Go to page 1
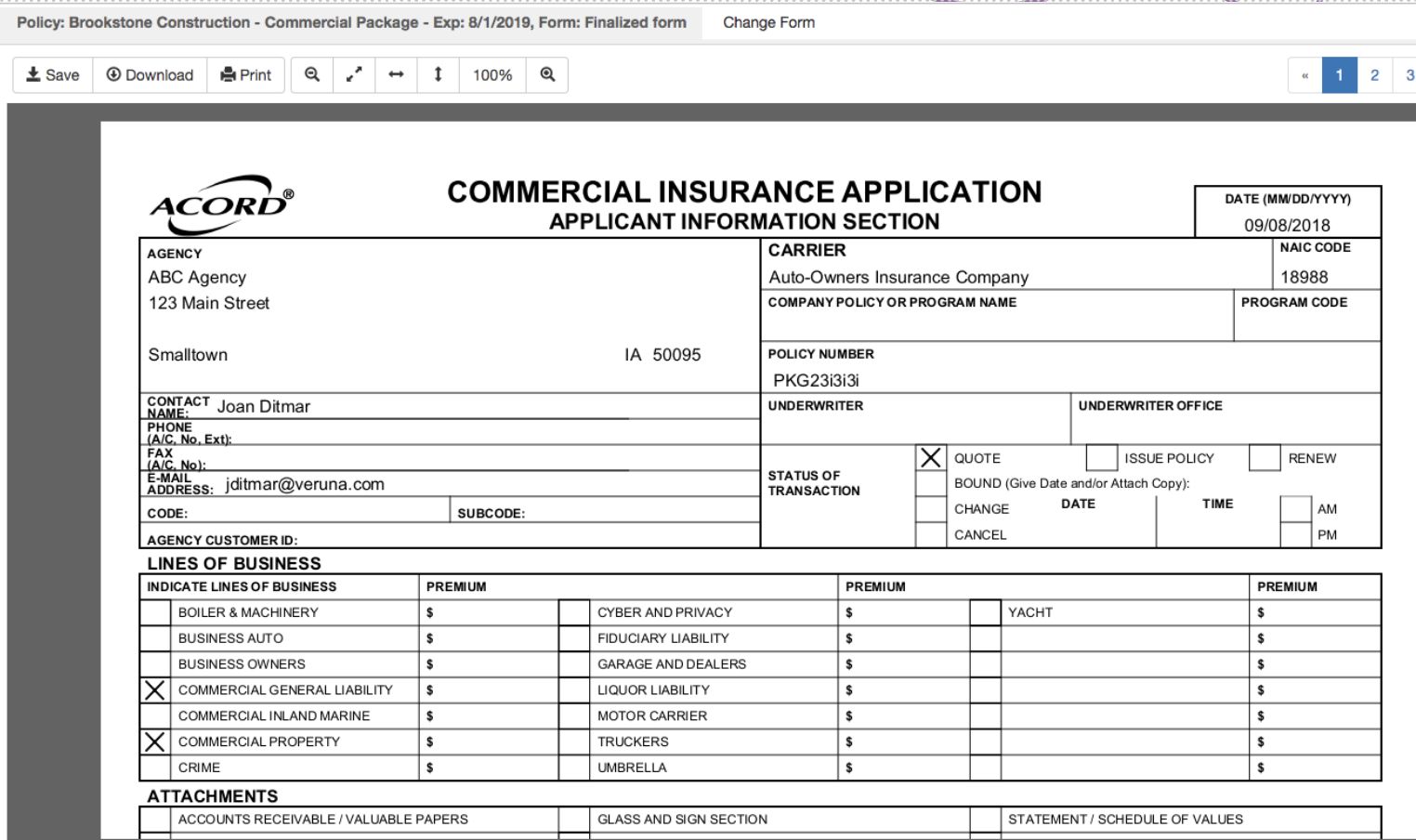The height and width of the screenshot is (840, 1416). [x=1339, y=75]
